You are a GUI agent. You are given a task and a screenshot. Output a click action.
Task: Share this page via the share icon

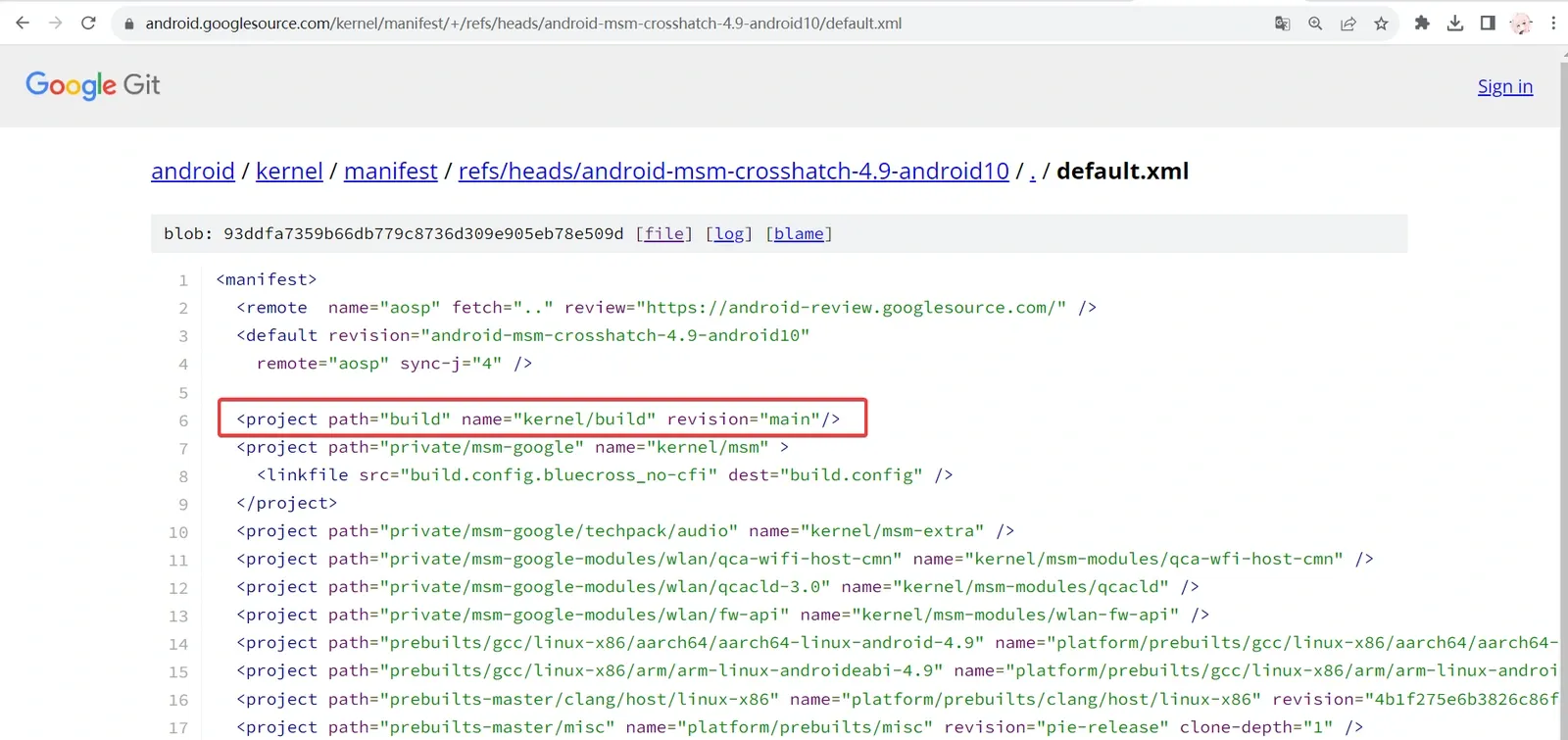pos(1348,24)
